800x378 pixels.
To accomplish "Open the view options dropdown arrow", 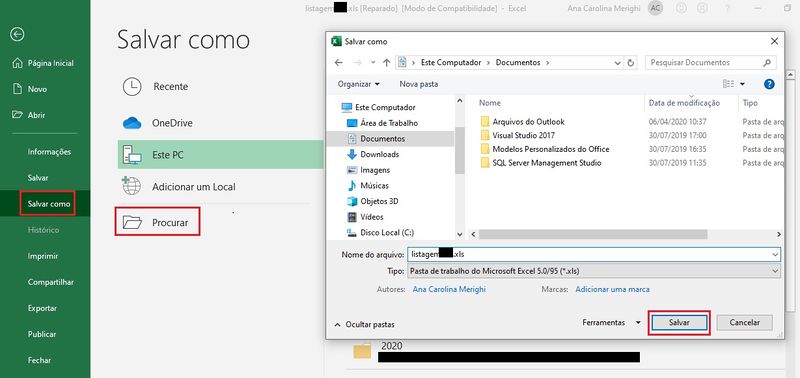I will 742,84.
